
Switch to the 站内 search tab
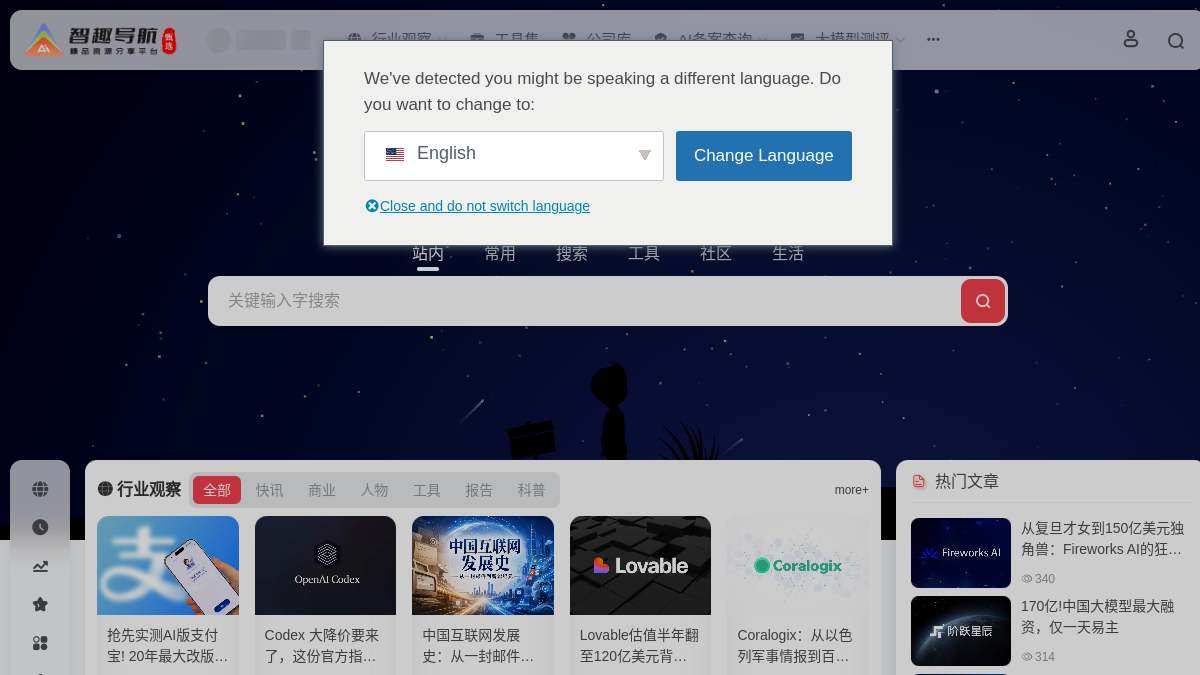(x=428, y=254)
